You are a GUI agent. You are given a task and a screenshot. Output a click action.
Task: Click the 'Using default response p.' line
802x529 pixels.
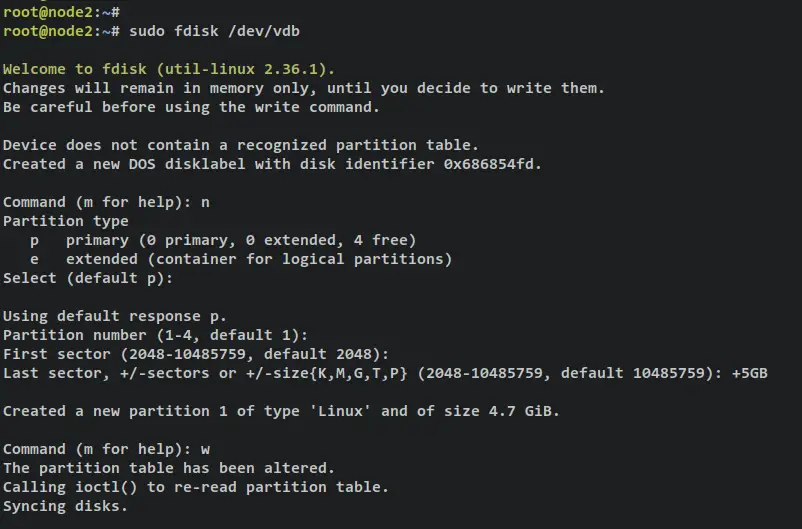[x=115, y=316]
